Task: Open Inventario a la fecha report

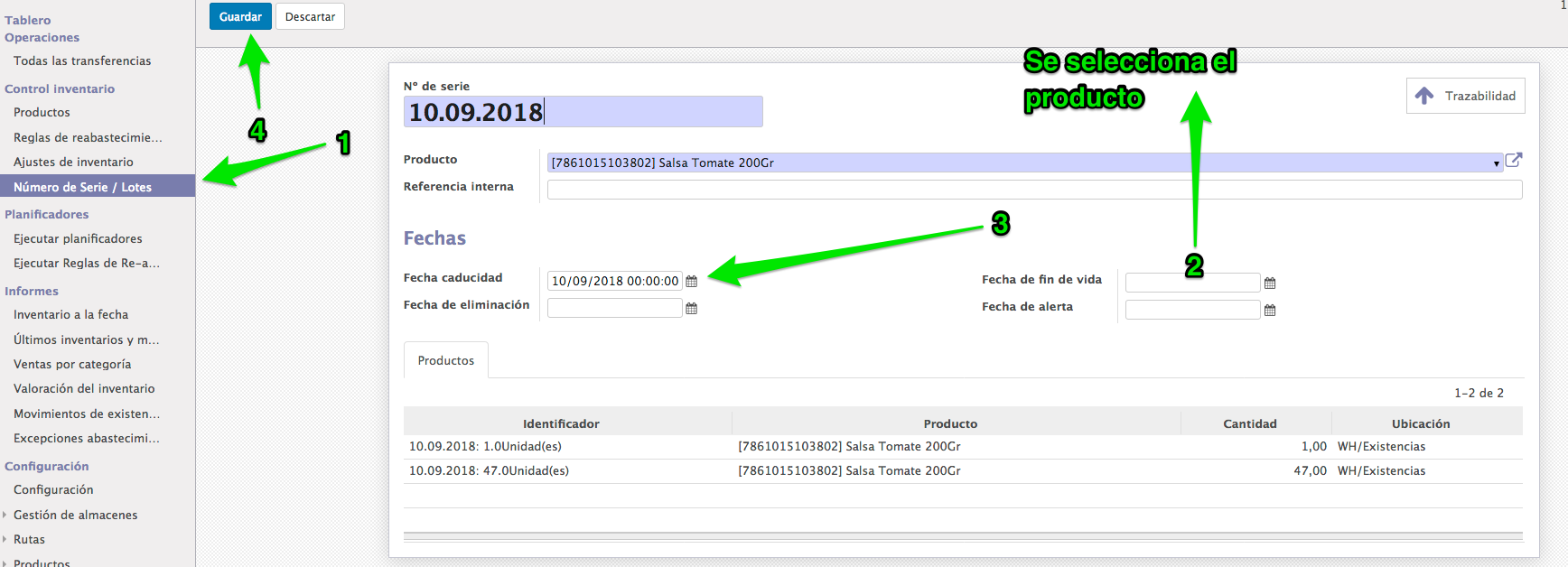Action: (x=70, y=314)
